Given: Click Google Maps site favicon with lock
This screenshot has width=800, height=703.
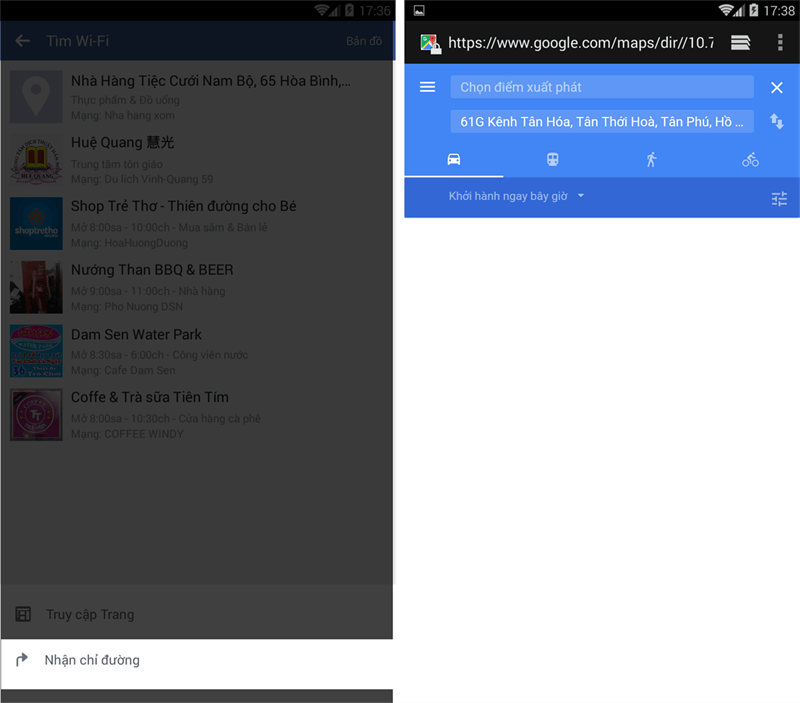Looking at the screenshot, I should click(431, 44).
